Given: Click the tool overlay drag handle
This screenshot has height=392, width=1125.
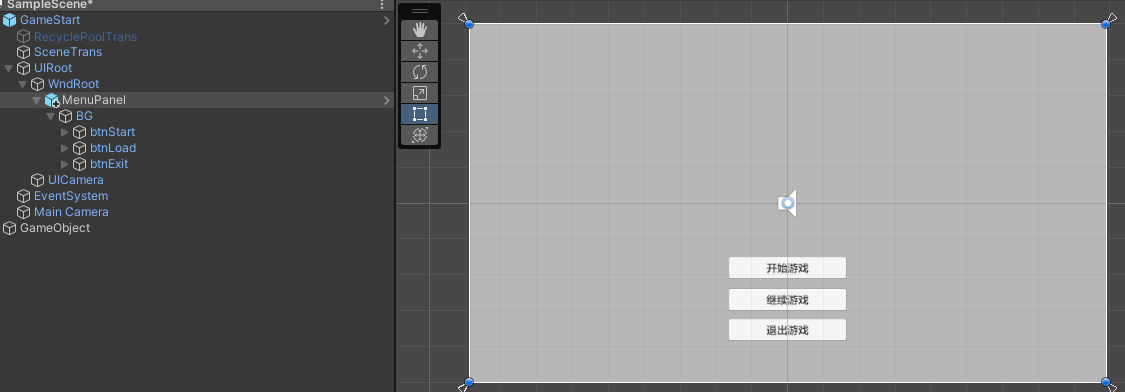Looking at the screenshot, I should pyautogui.click(x=420, y=11).
